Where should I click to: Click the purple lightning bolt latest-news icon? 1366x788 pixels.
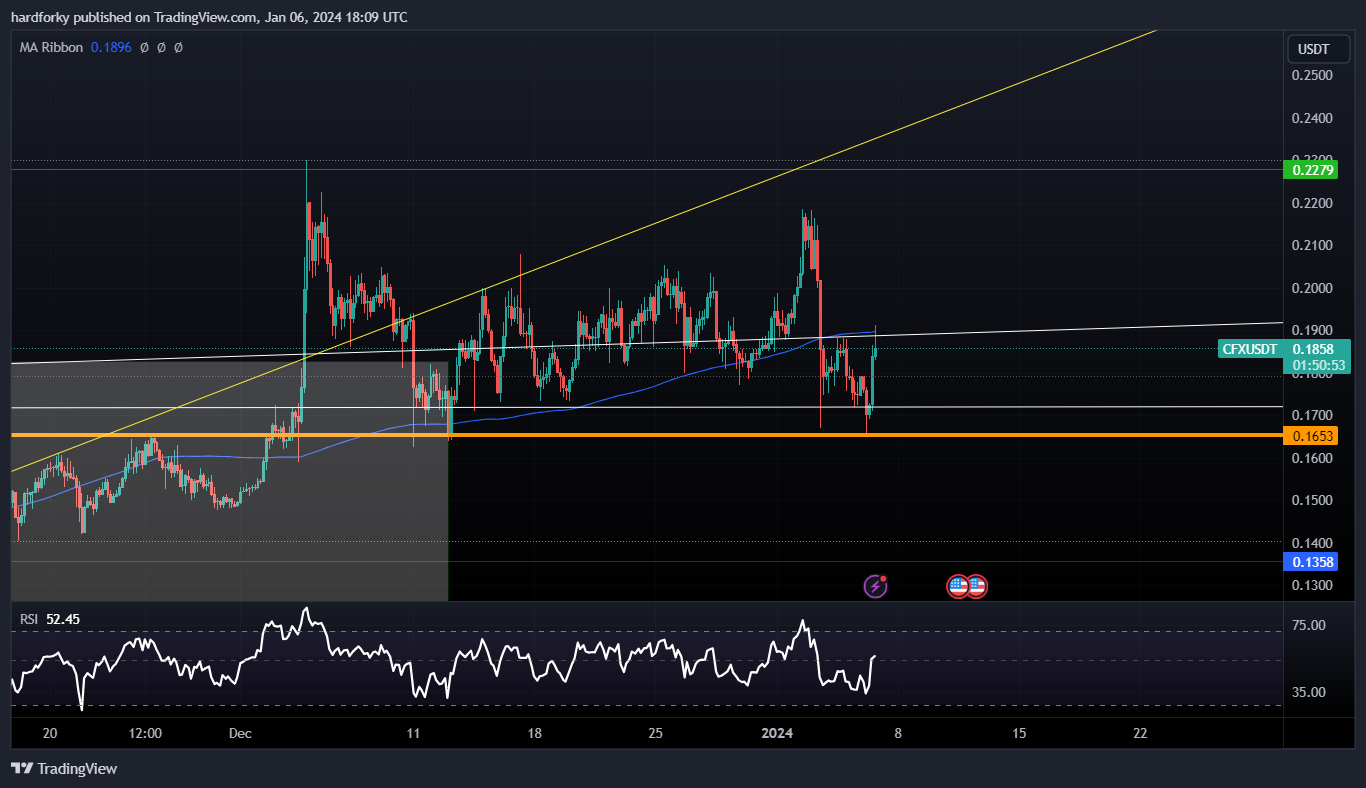click(x=876, y=586)
